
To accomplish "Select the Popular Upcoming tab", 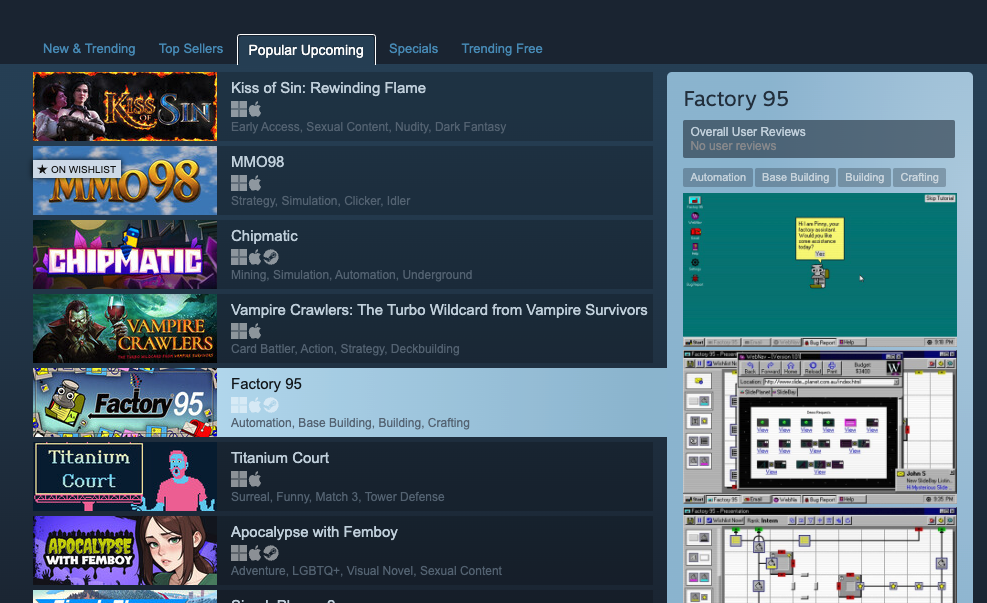I will [306, 50].
